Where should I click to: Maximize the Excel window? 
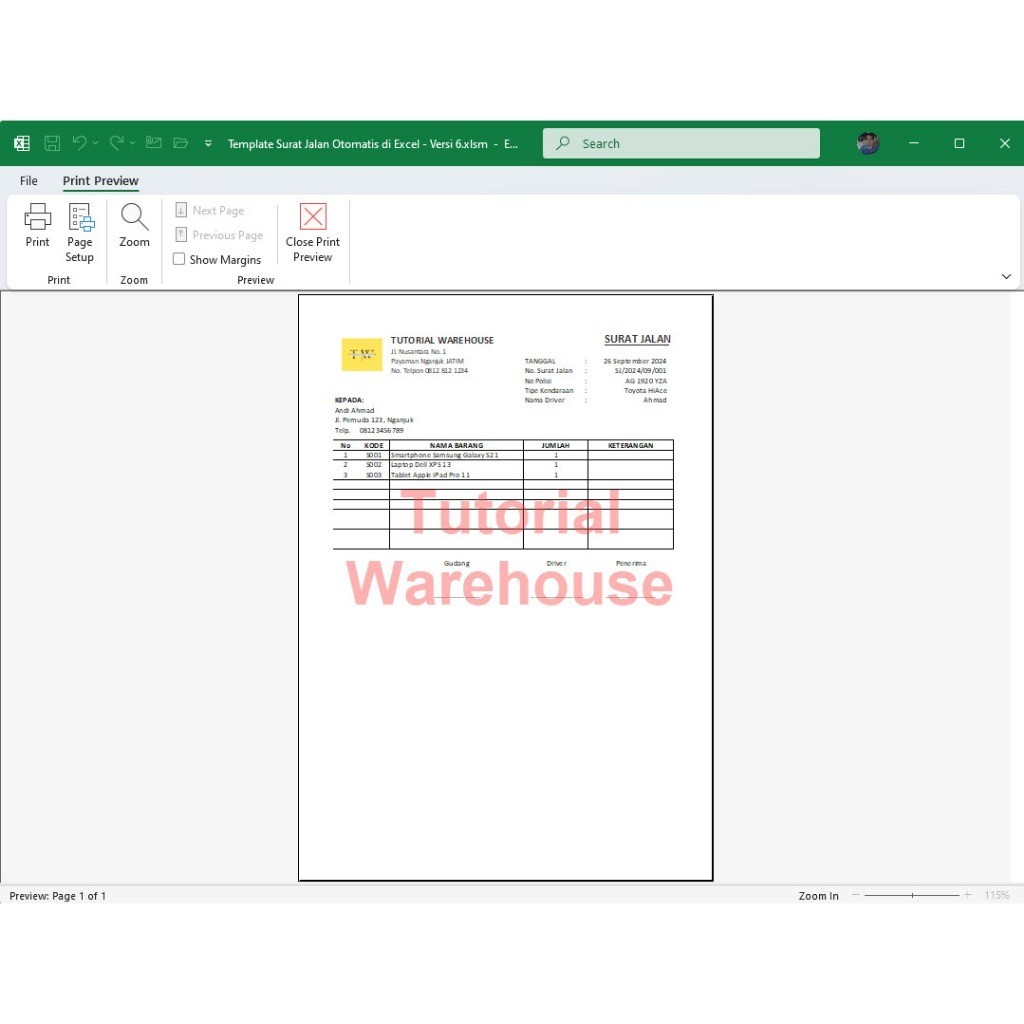click(x=959, y=143)
